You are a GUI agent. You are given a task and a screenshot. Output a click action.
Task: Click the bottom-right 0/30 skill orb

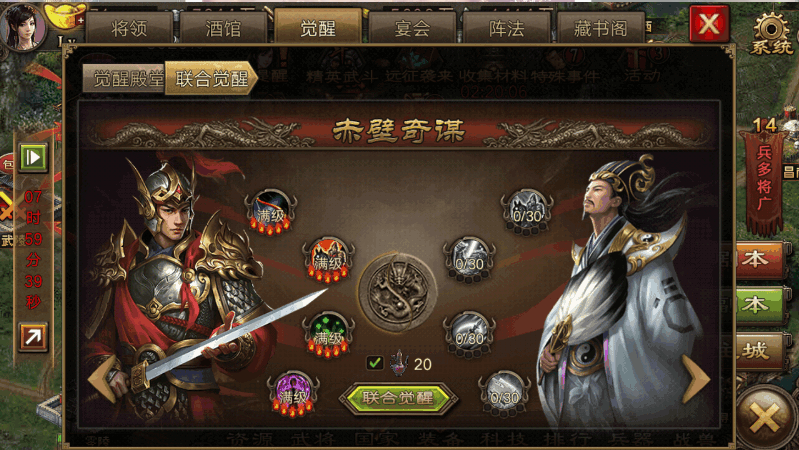pyautogui.click(x=504, y=394)
